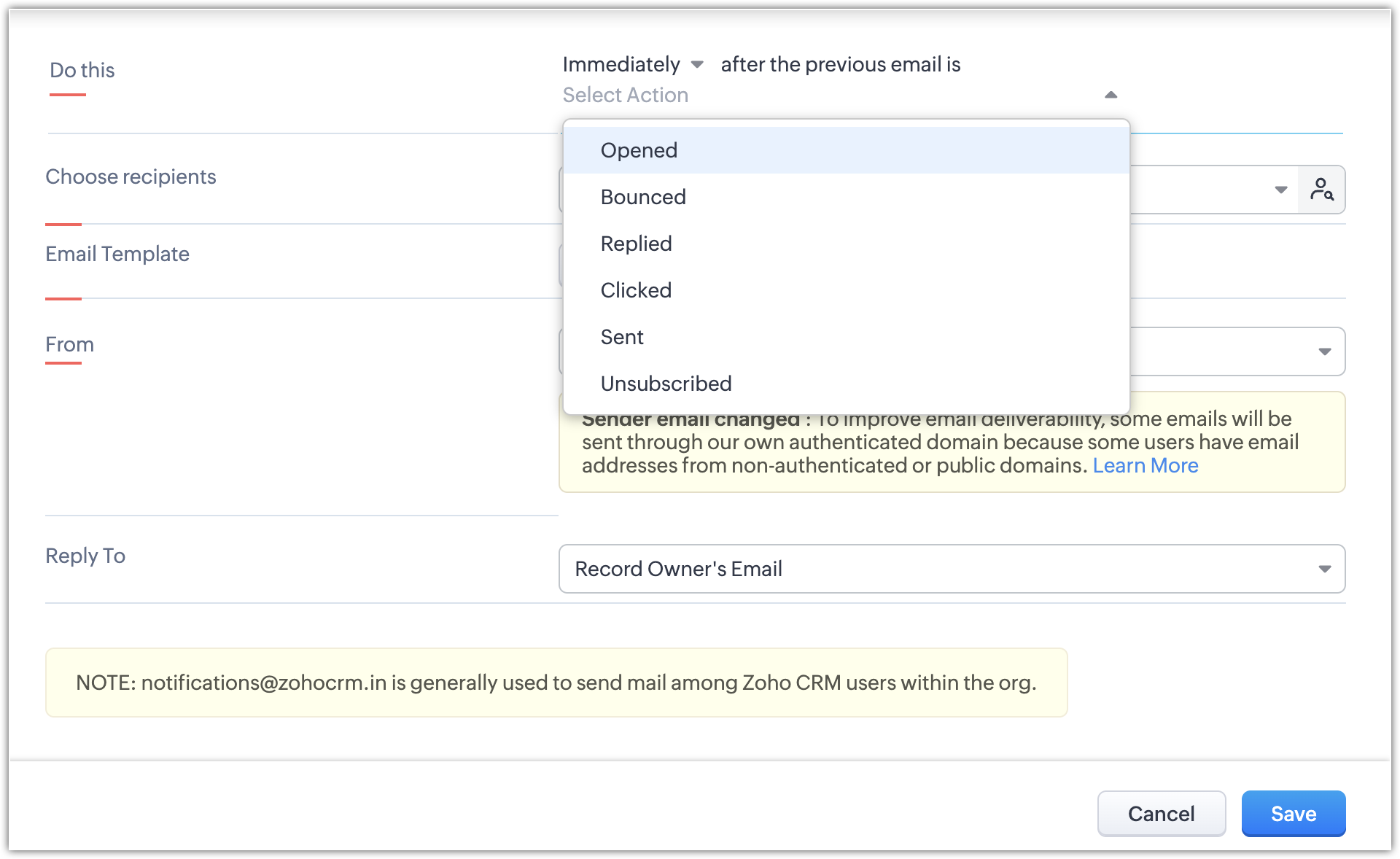
Task: Expand the From sender dropdown arrow
Action: coord(1324,351)
